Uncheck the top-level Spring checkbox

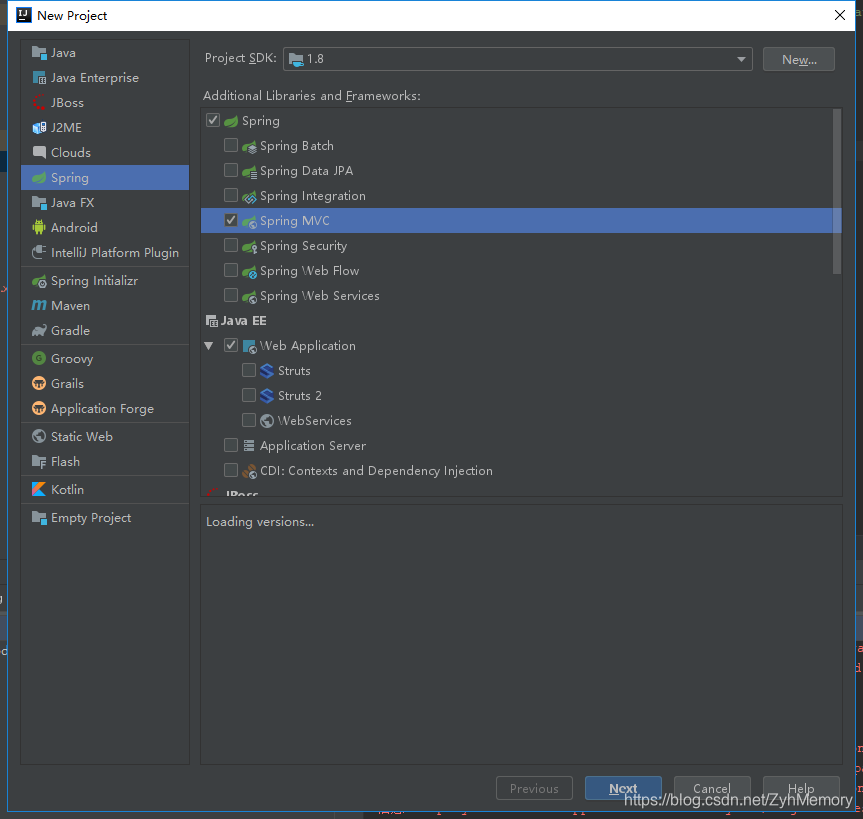tap(213, 120)
